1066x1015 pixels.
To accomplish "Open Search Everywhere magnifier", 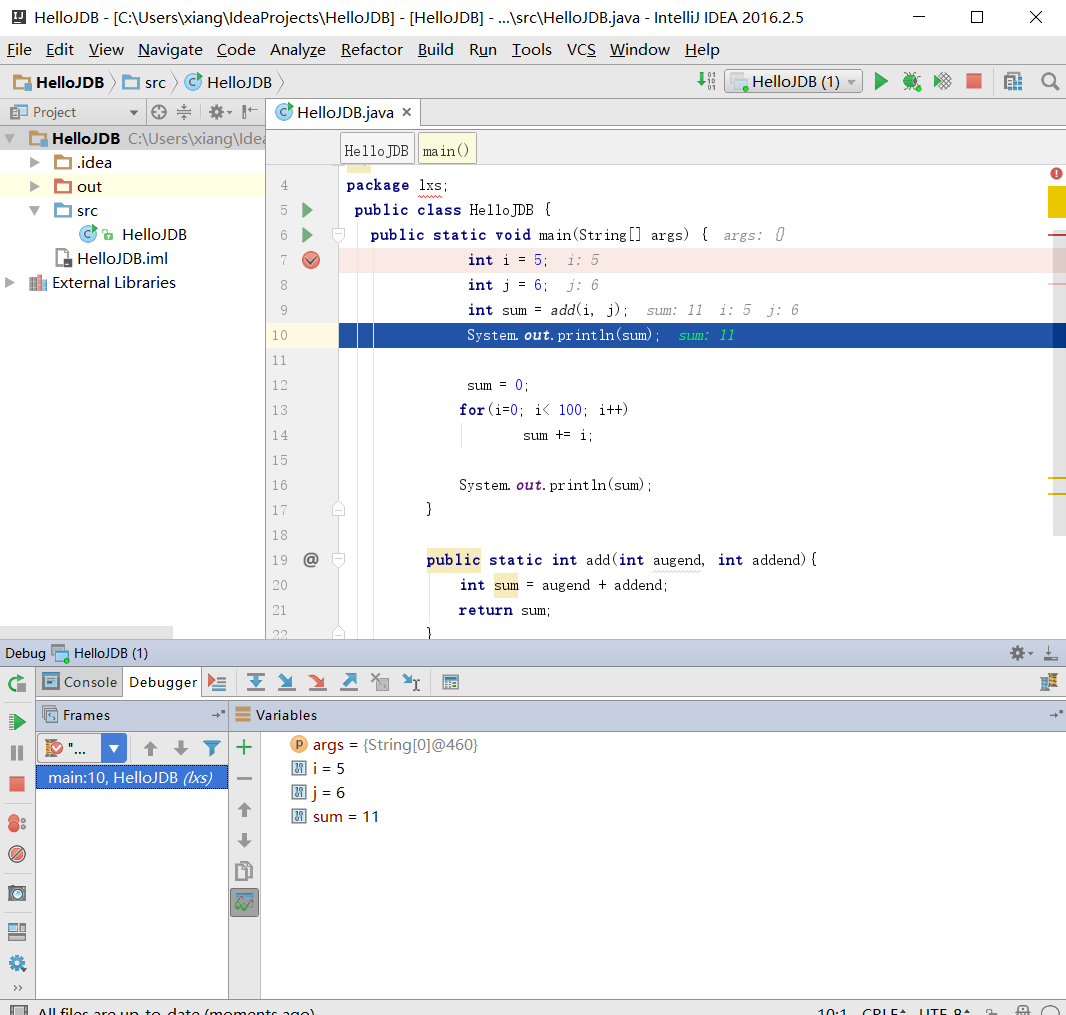I will click(1050, 82).
